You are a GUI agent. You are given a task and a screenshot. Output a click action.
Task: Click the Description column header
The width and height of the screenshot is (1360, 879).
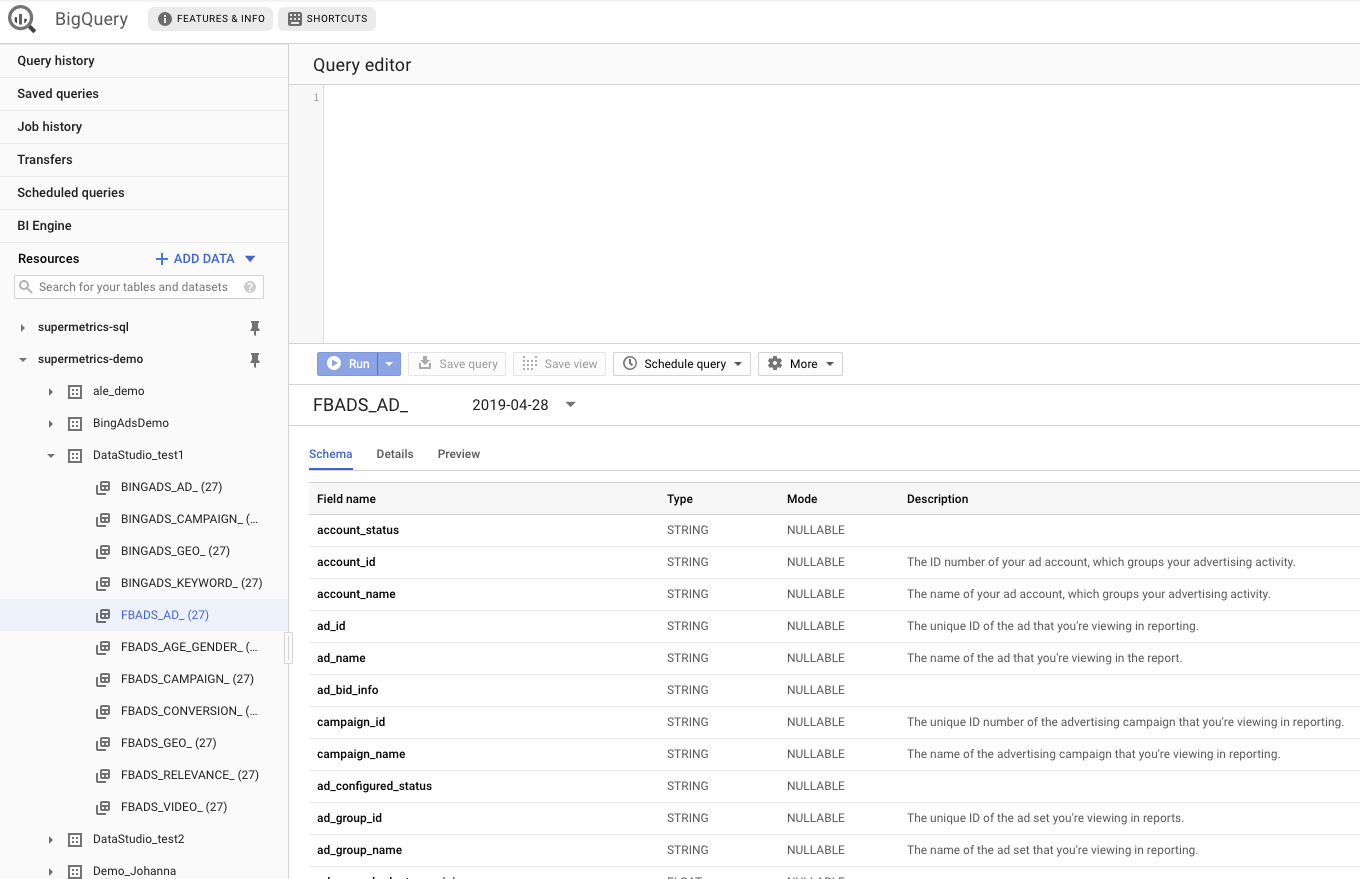[x=937, y=499]
